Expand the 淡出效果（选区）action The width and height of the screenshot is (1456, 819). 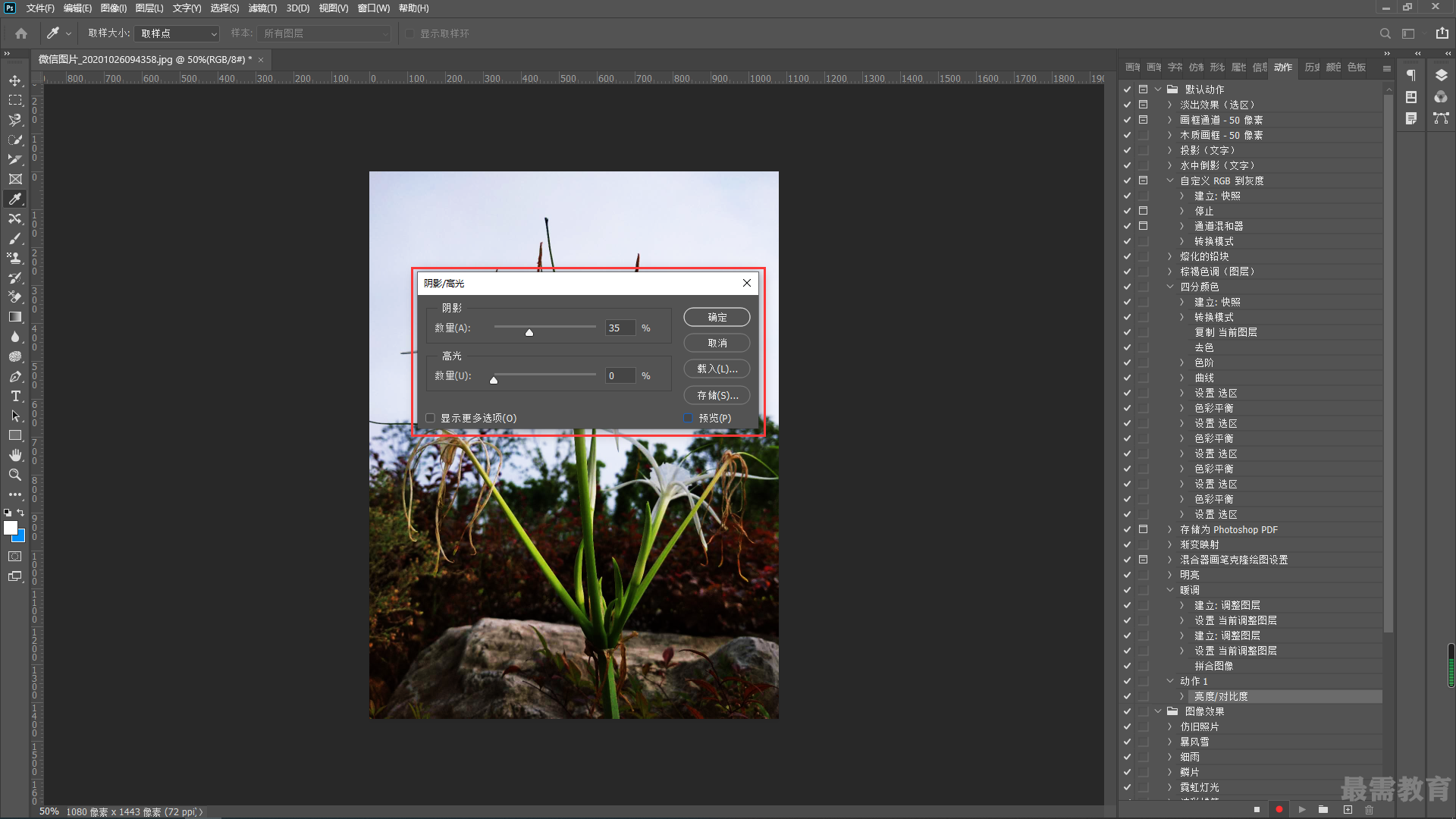pos(1170,105)
